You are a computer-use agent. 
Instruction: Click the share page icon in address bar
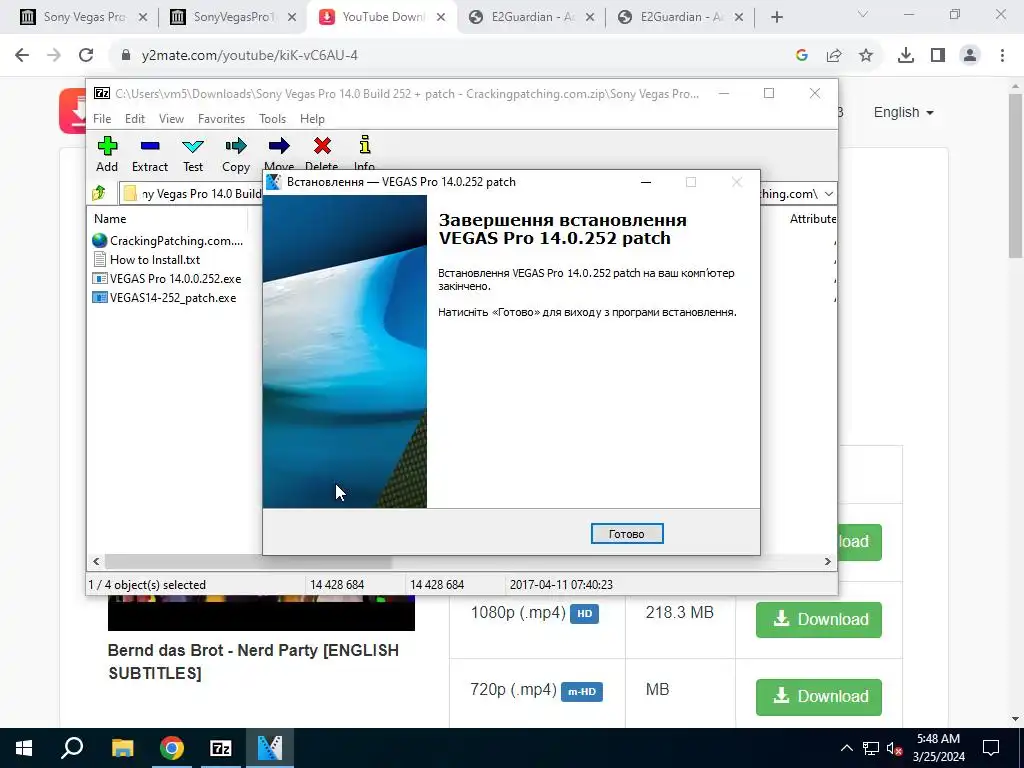click(x=834, y=56)
